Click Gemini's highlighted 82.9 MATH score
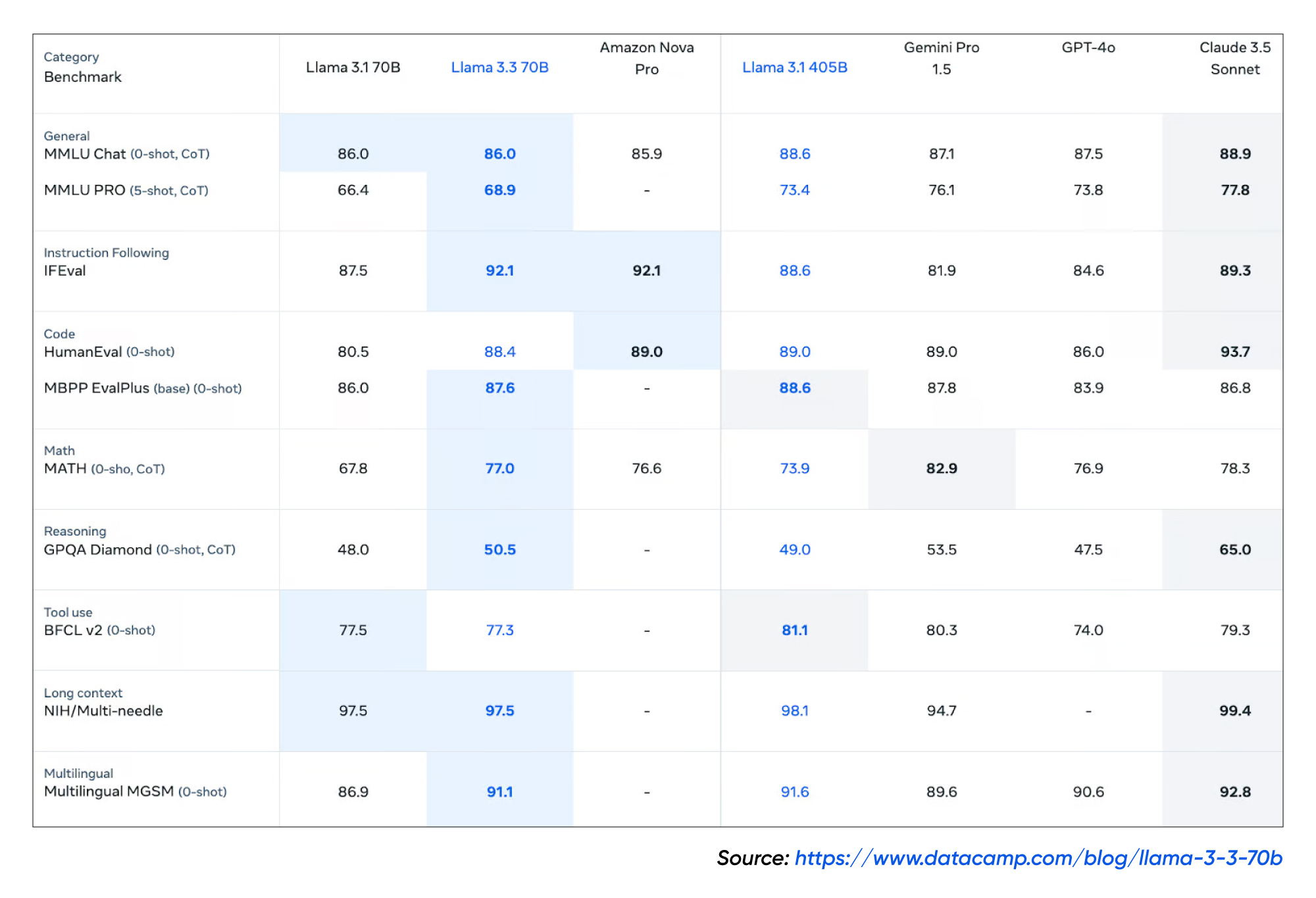 [941, 468]
